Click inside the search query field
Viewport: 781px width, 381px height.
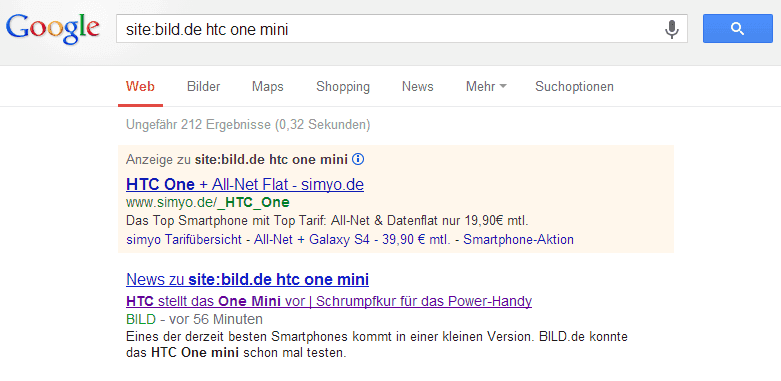click(389, 29)
